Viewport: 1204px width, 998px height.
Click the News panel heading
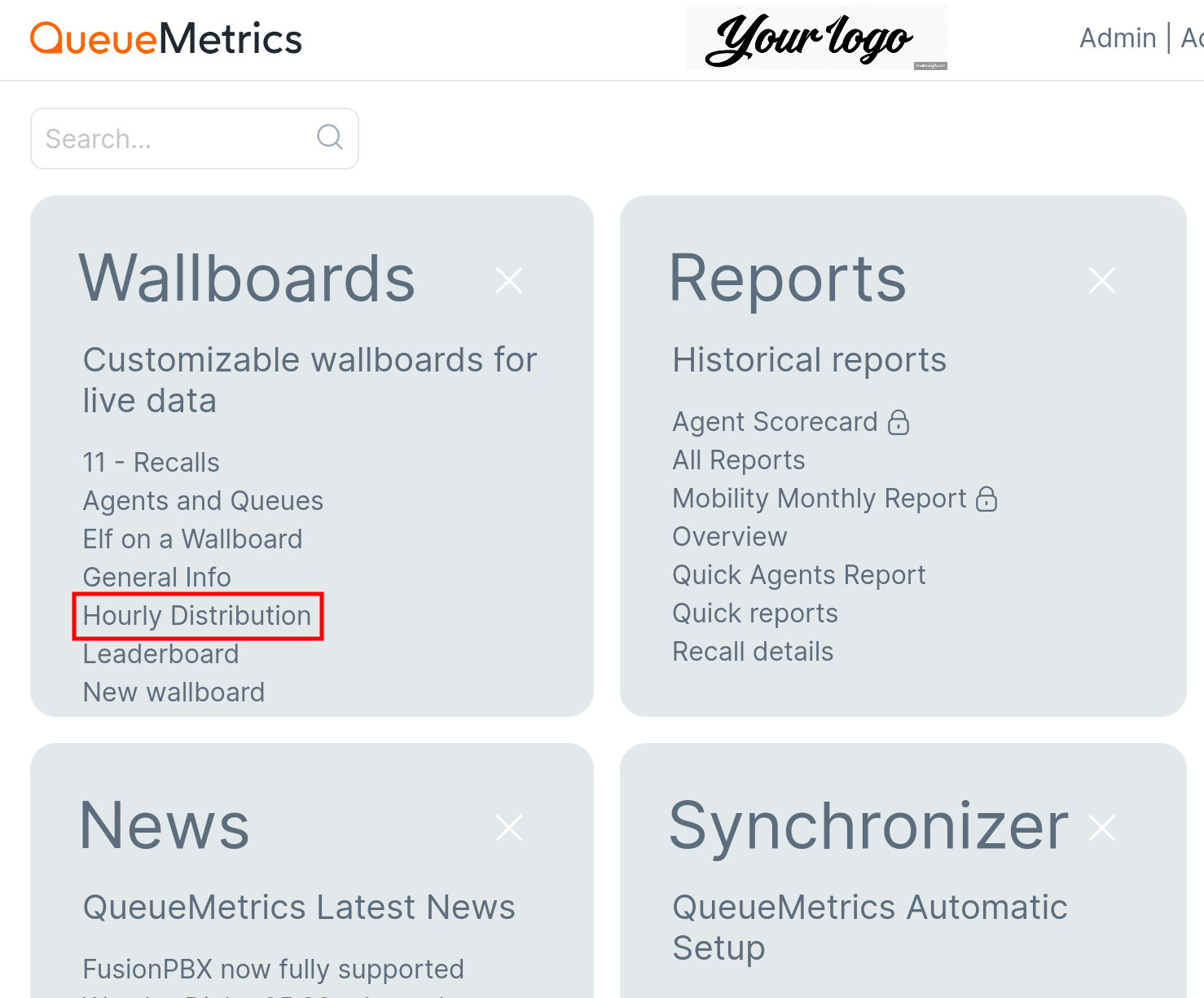[165, 826]
